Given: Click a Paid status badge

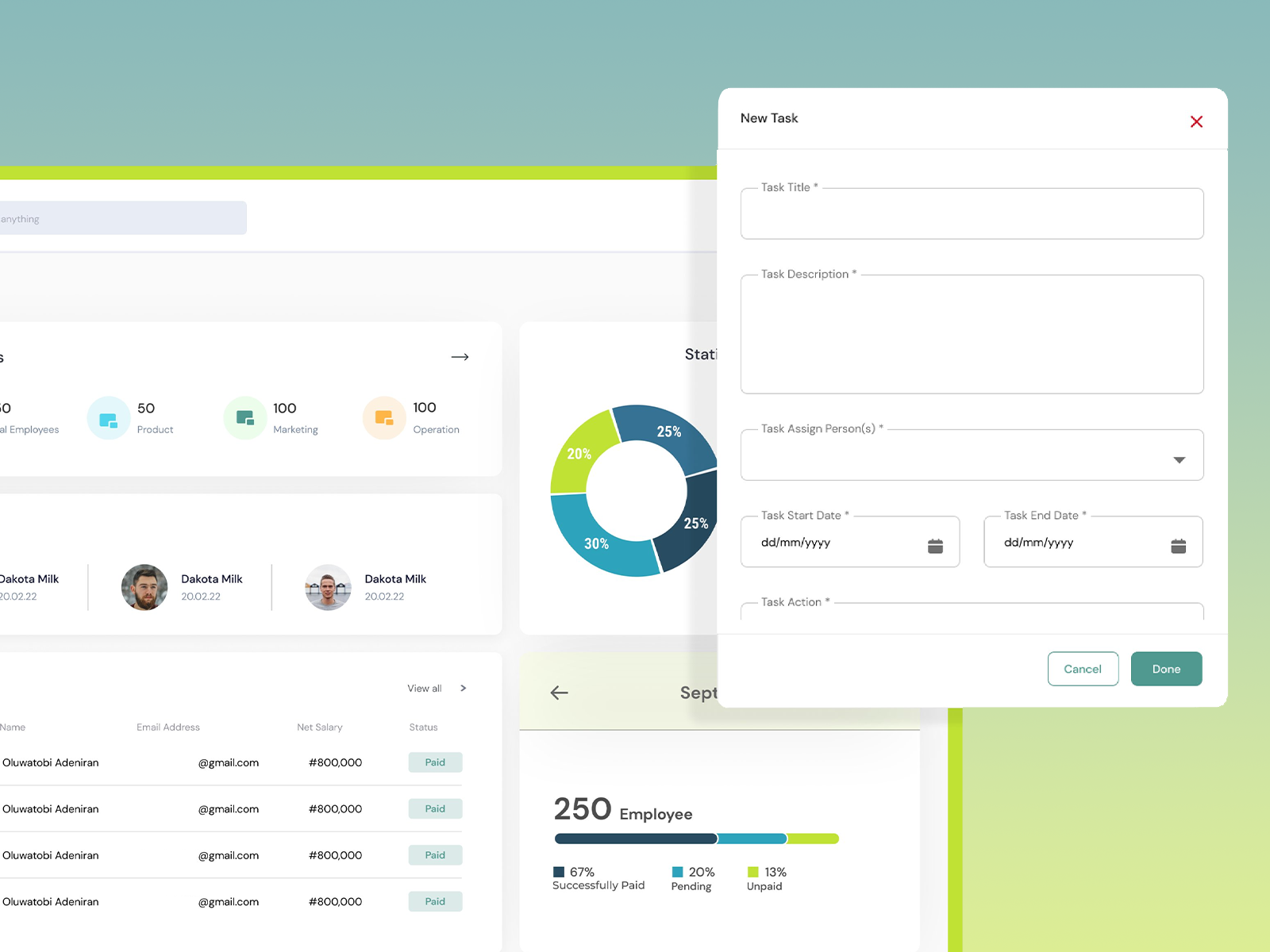Looking at the screenshot, I should [x=435, y=762].
